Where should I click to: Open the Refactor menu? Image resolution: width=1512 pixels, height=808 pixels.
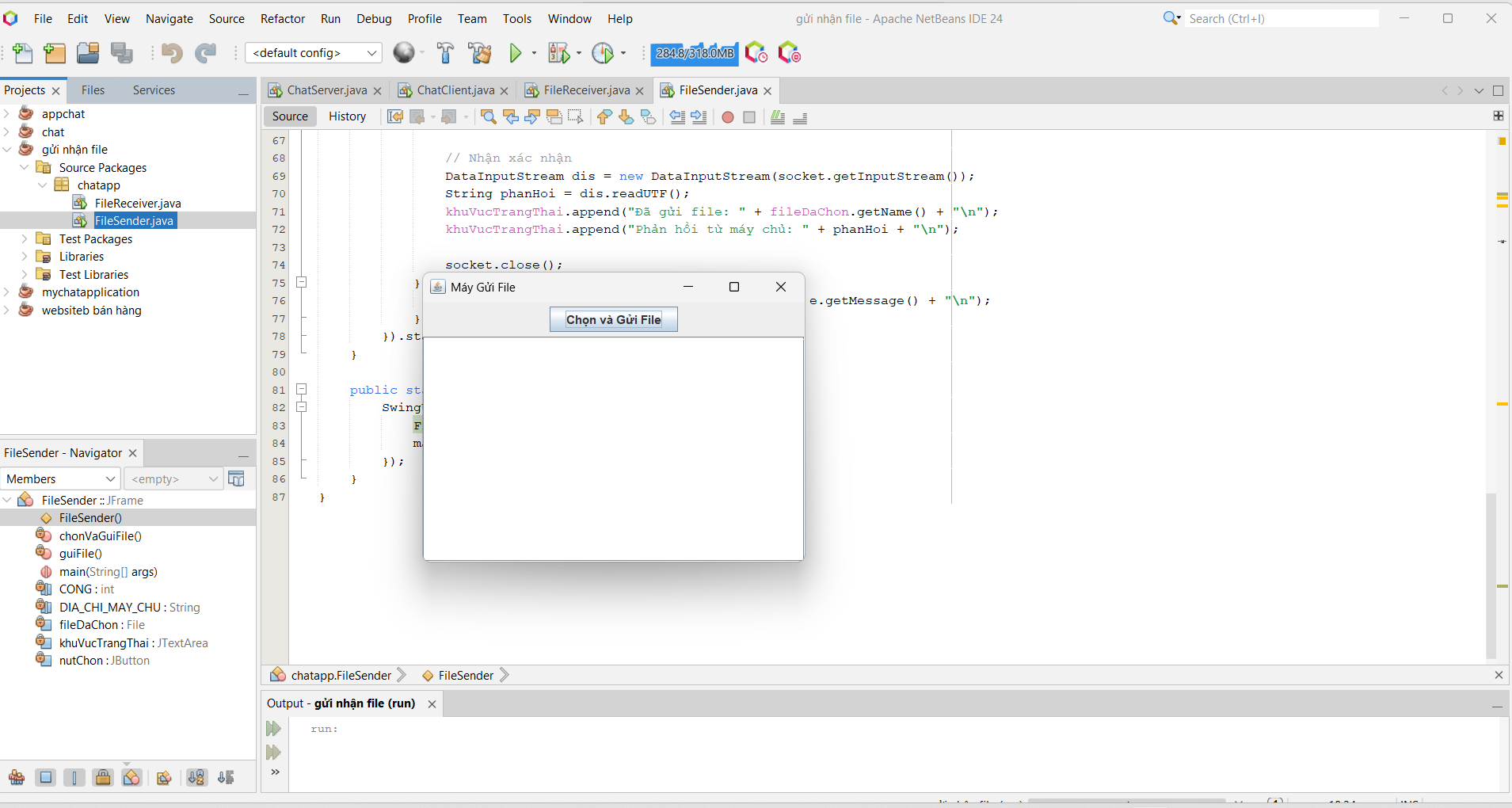pos(282,18)
